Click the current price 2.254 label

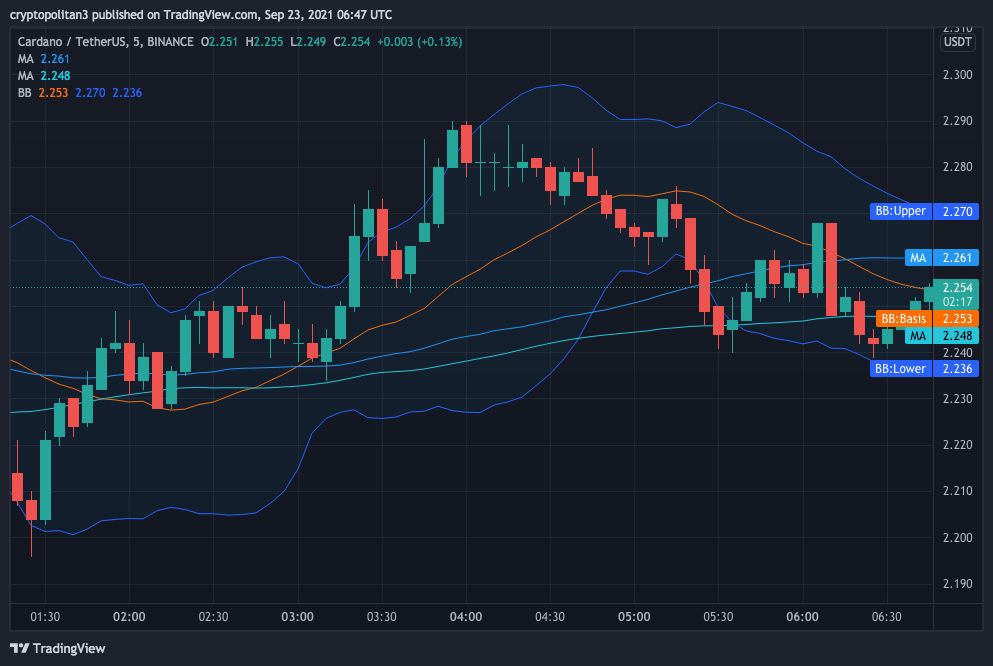tap(957, 287)
